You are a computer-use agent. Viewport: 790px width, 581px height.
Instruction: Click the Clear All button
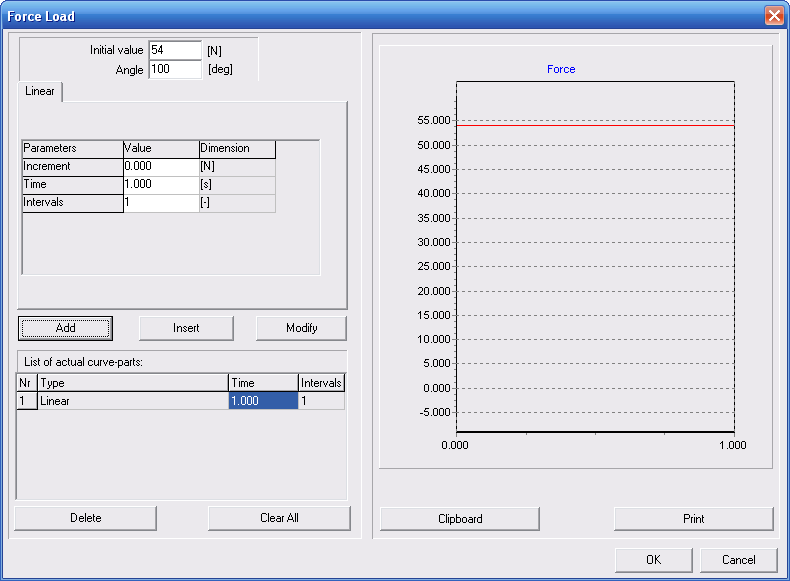tap(279, 518)
